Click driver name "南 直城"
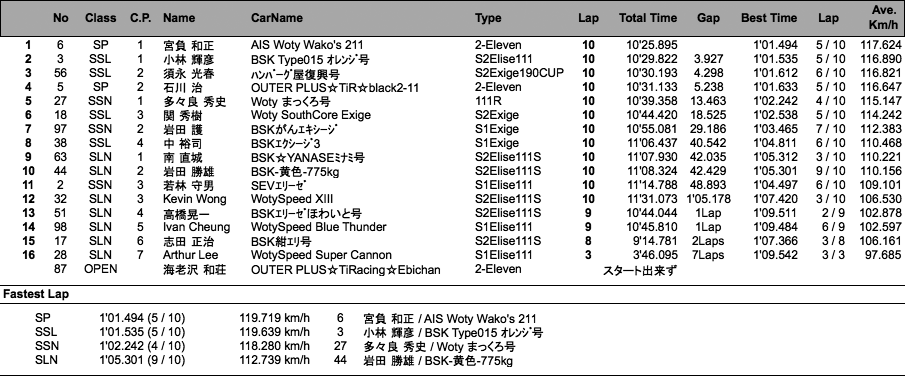This screenshot has width=905, height=376. pyautogui.click(x=183, y=157)
